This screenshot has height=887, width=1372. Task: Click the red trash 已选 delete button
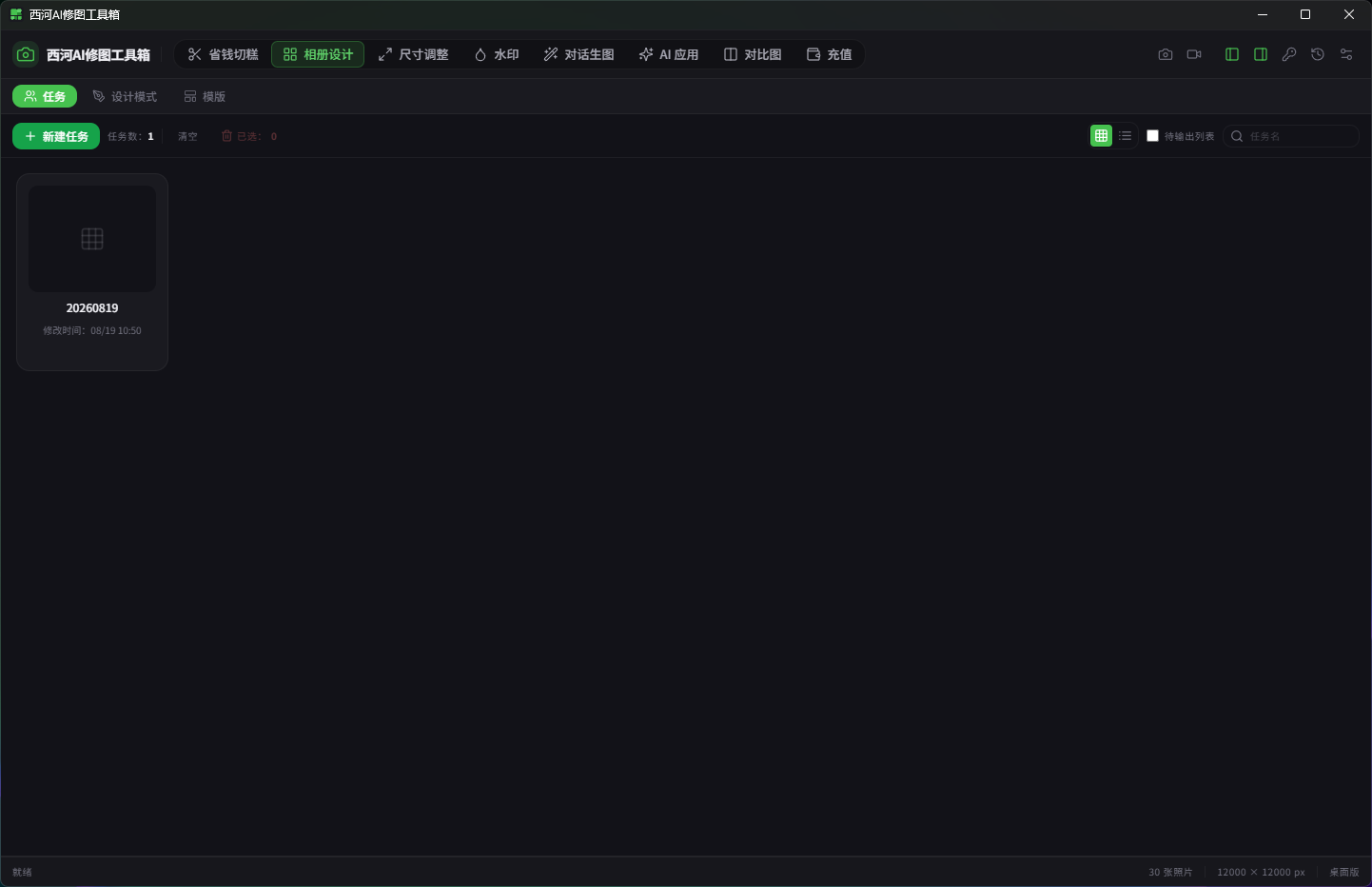click(249, 136)
